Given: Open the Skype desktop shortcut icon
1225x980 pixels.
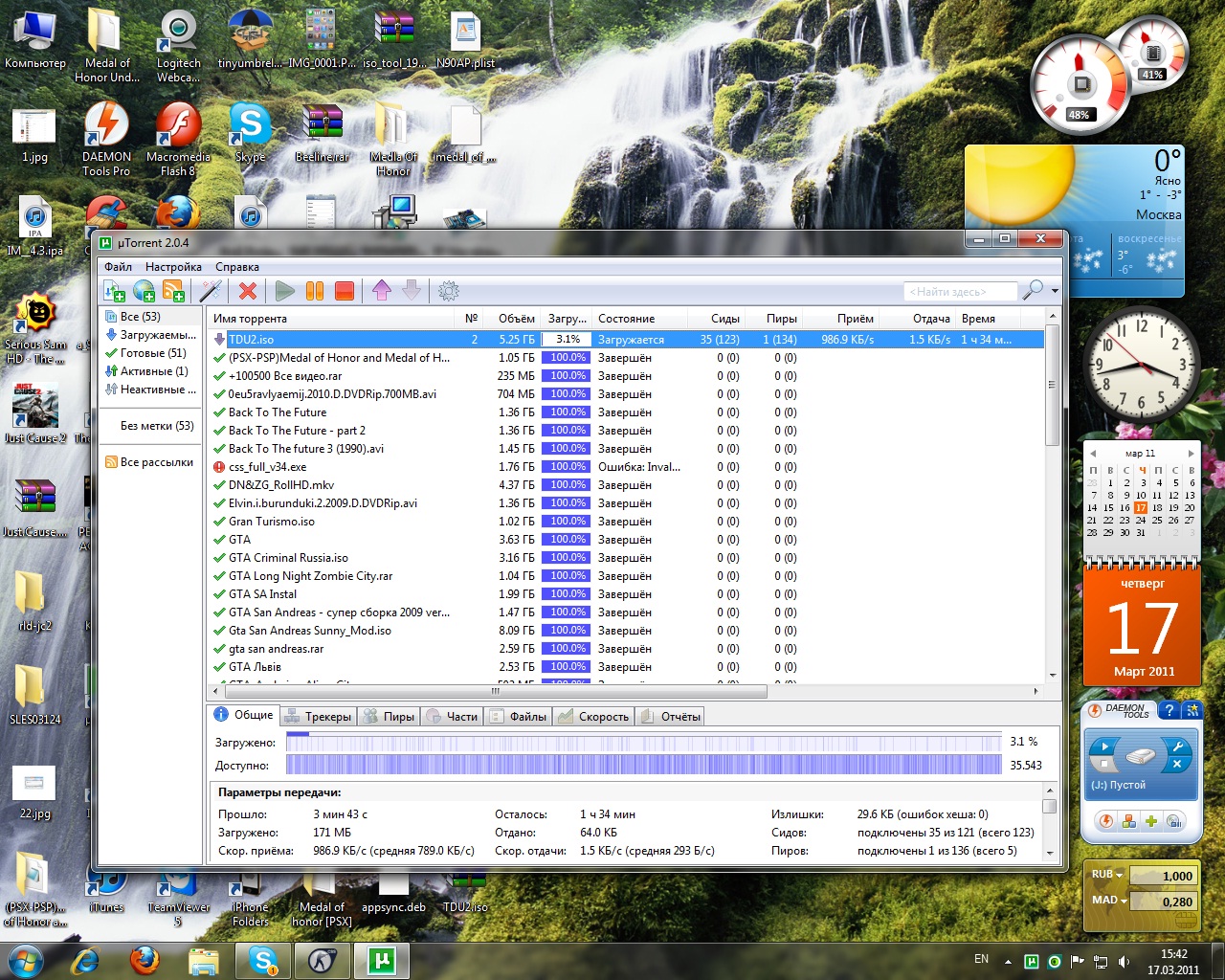Looking at the screenshot, I should (250, 134).
